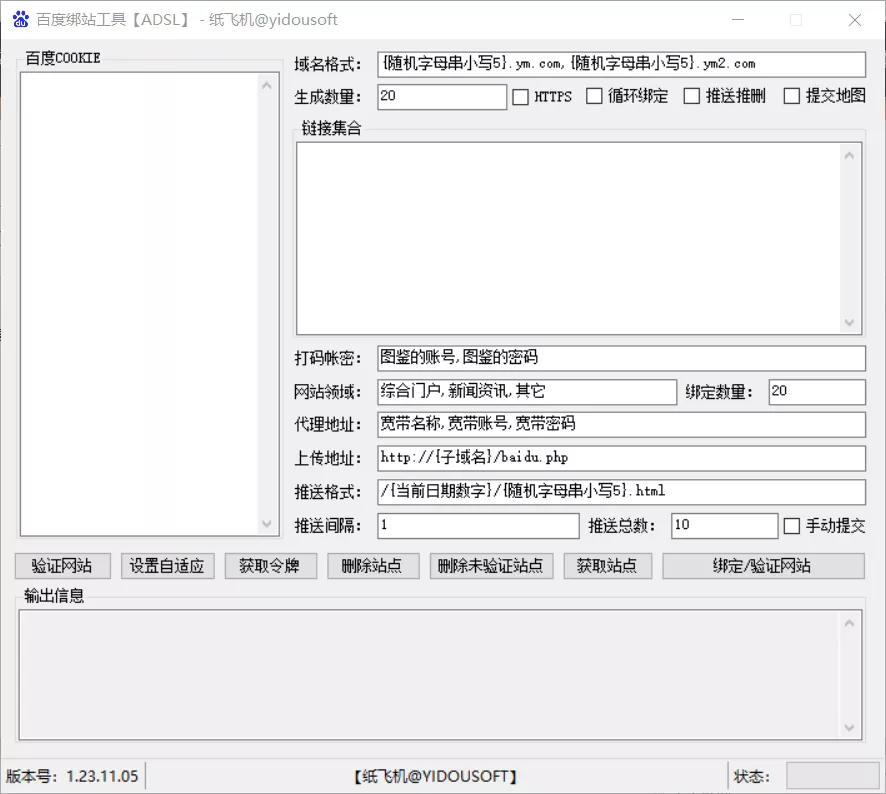The image size is (886, 794).
Task: Click the 设置自适应 button
Action: (x=168, y=566)
